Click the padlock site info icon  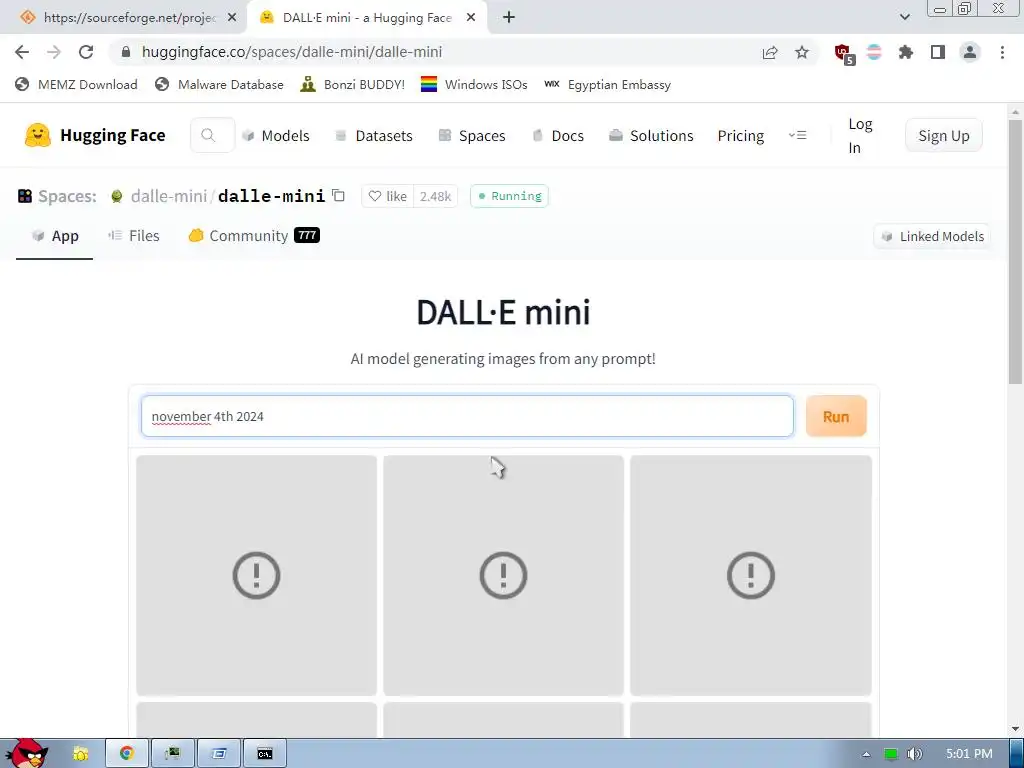(126, 52)
